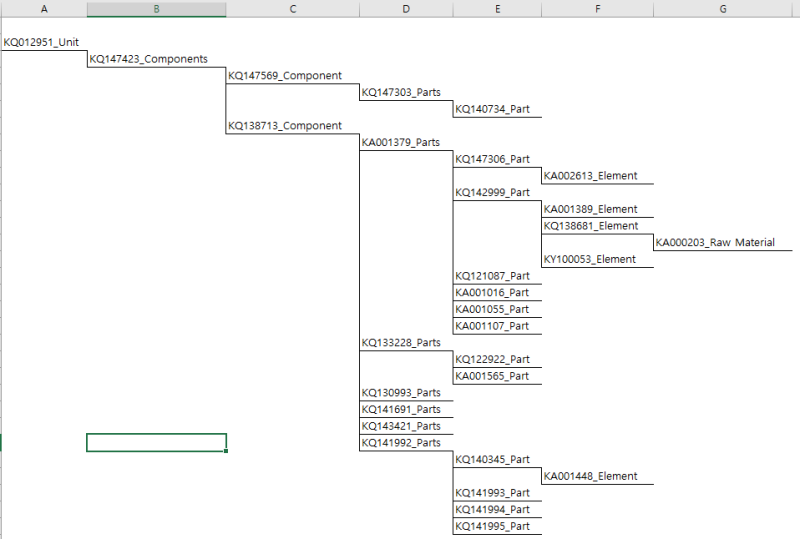Select column E header
Viewport: 800px width, 539px height.
pos(497,9)
